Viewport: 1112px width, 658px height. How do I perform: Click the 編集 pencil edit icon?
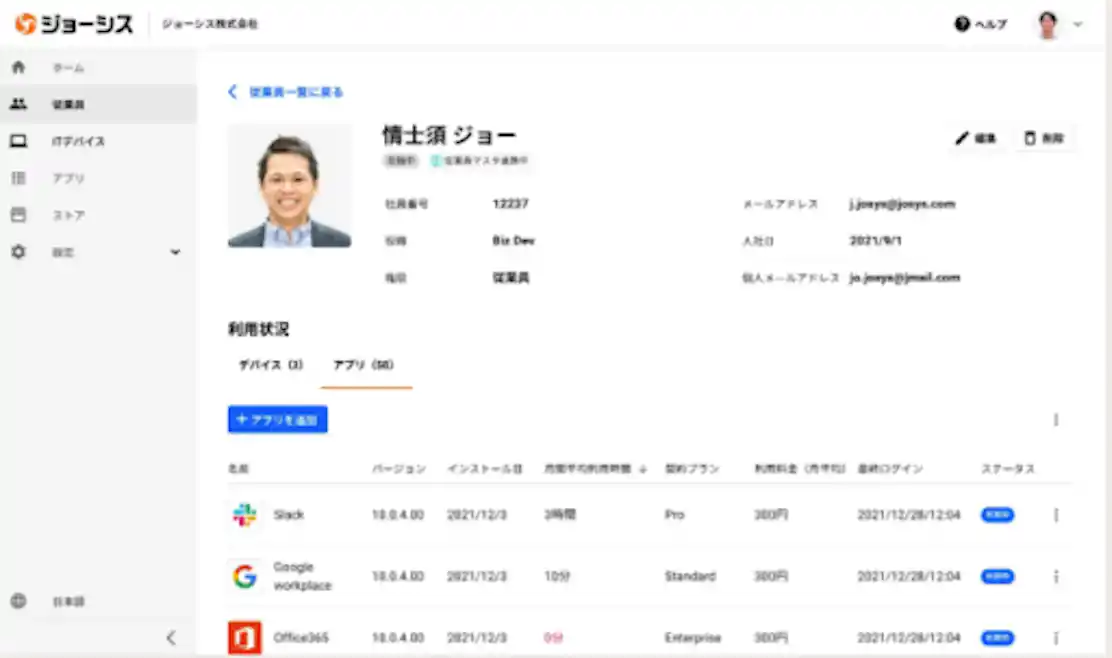coord(965,138)
